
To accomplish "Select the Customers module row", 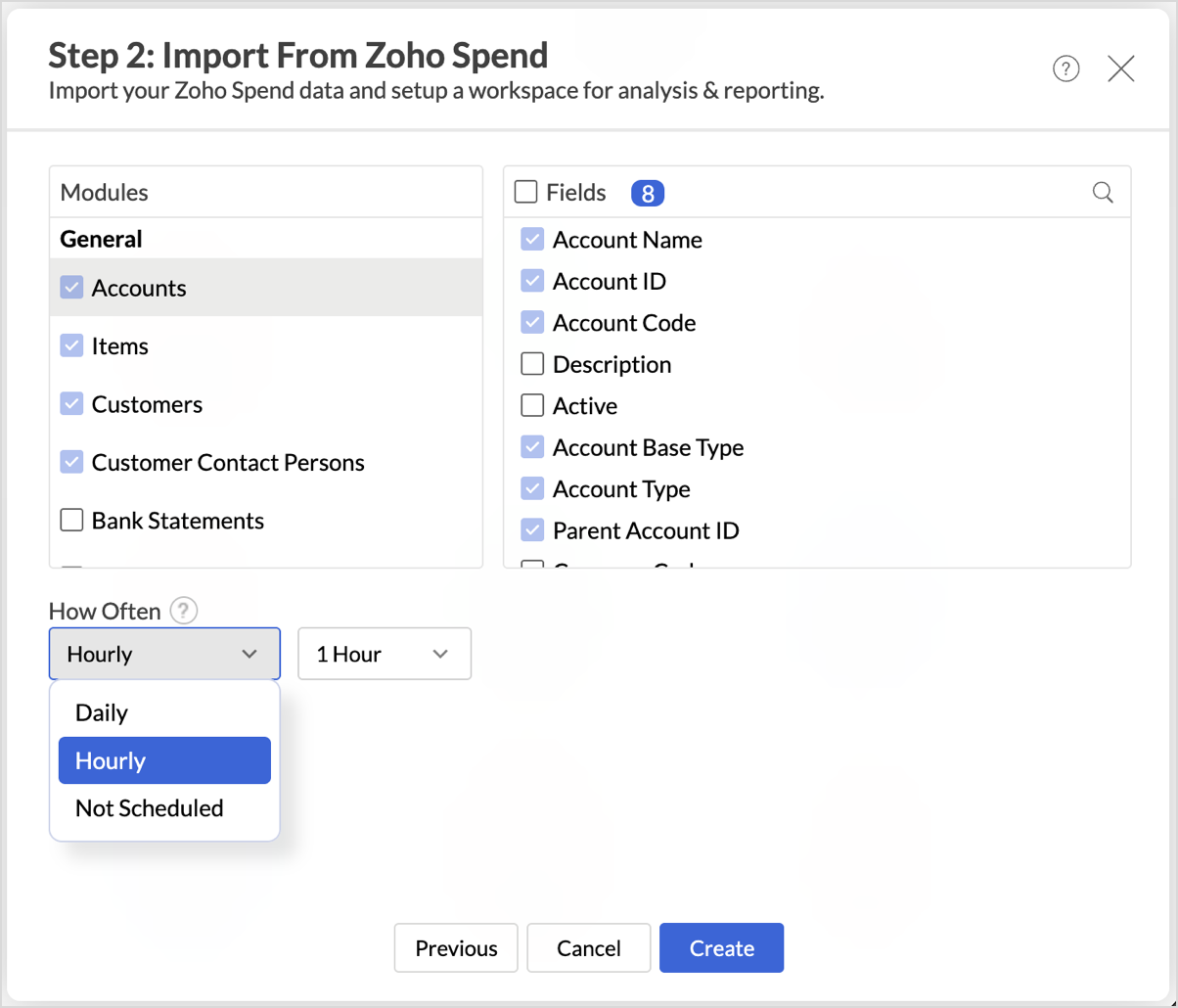I will [x=147, y=404].
